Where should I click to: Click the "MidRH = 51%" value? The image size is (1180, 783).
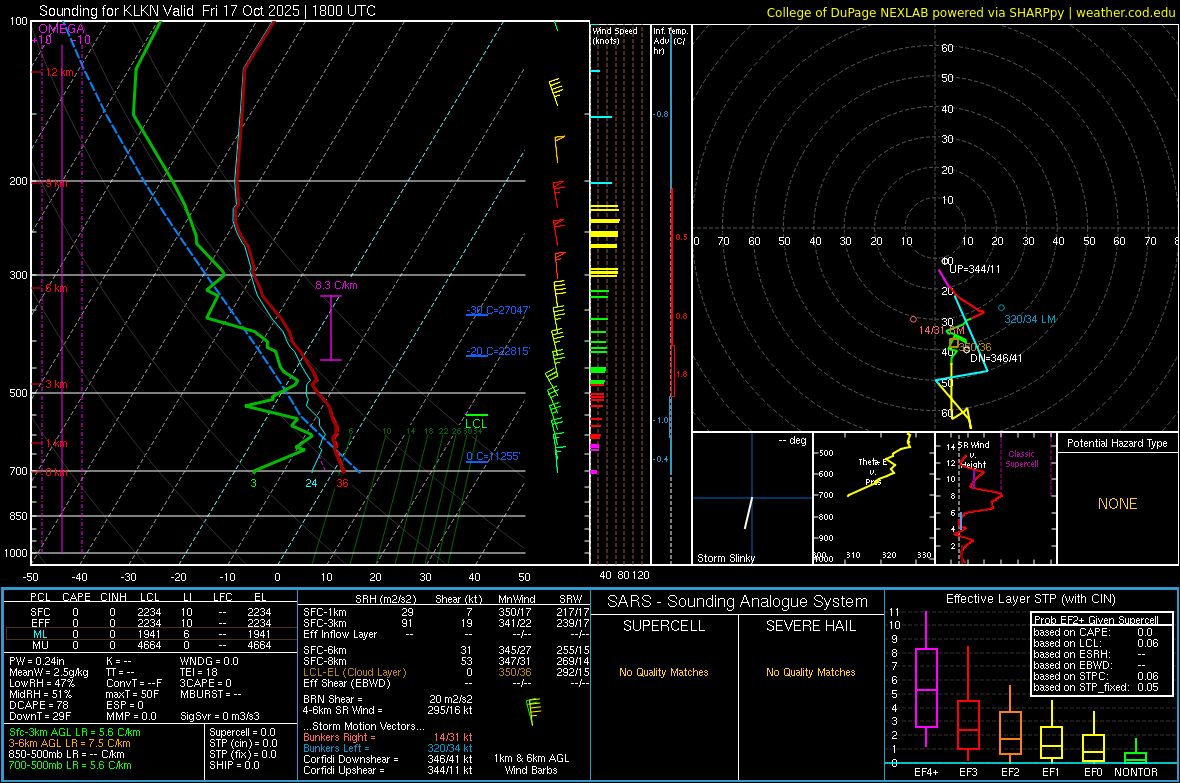40,694
